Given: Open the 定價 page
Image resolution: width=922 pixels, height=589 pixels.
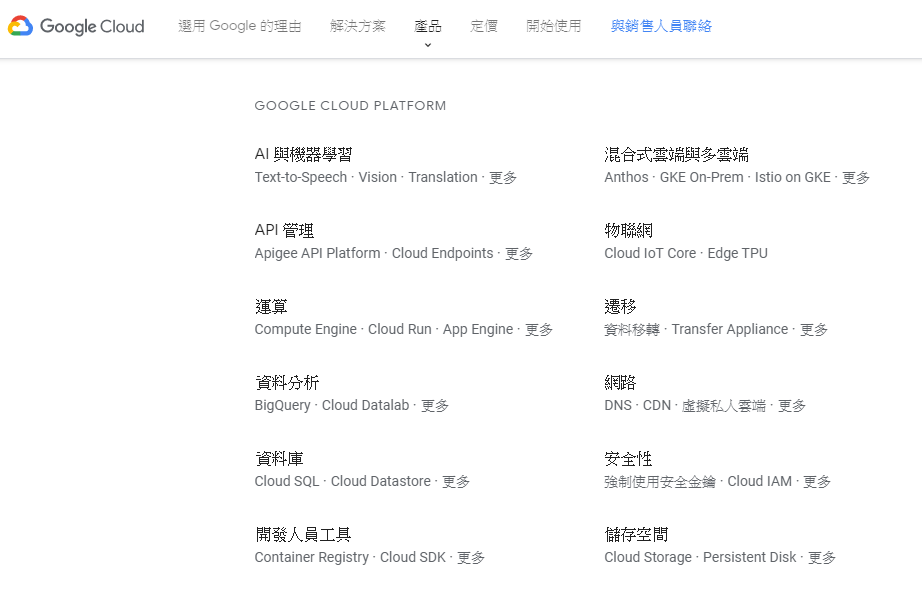Looking at the screenshot, I should (x=484, y=26).
